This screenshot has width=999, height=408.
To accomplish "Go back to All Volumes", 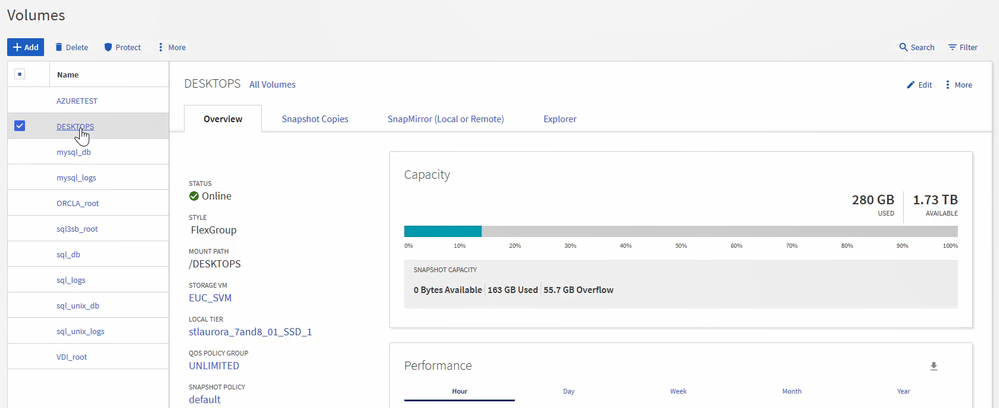I will point(272,85).
